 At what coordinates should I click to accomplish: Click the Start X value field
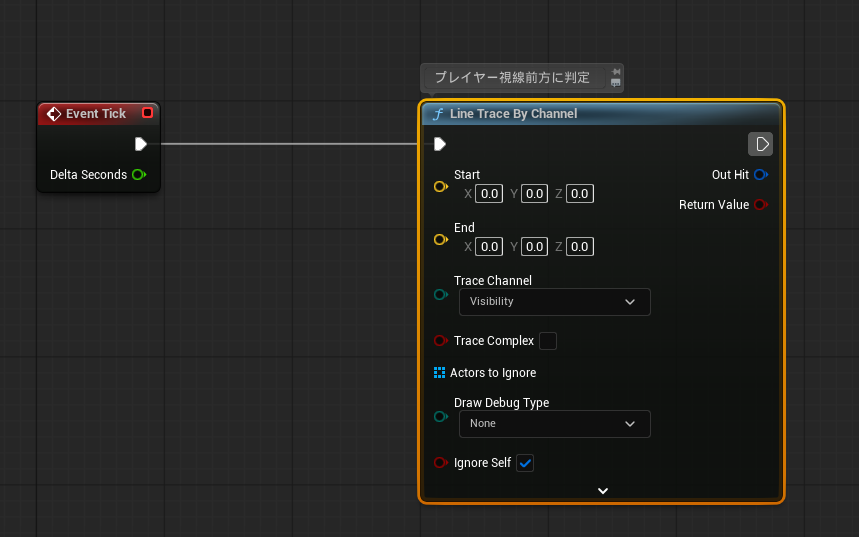tap(489, 194)
